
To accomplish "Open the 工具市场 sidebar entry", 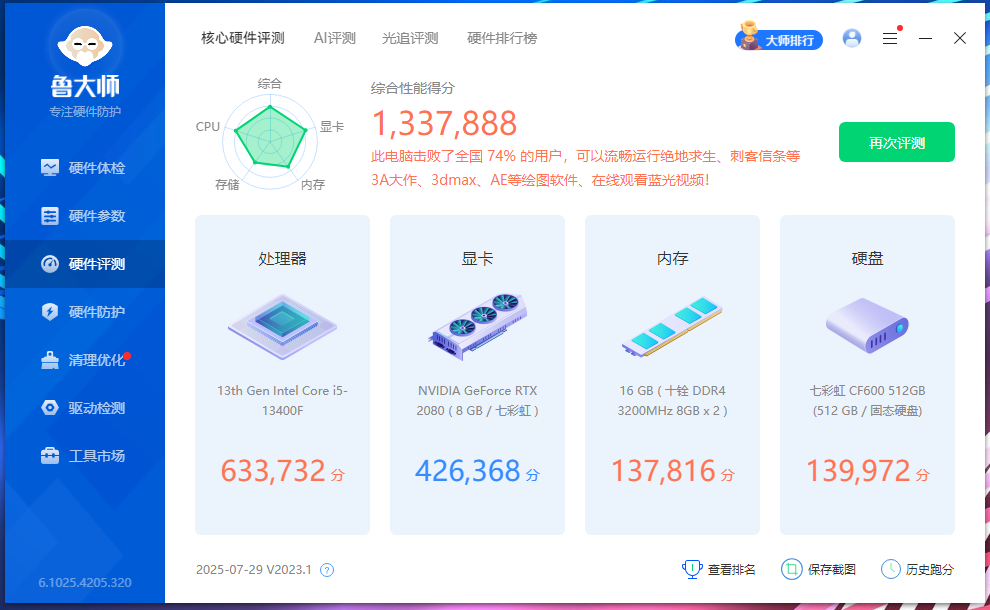I will (x=85, y=455).
